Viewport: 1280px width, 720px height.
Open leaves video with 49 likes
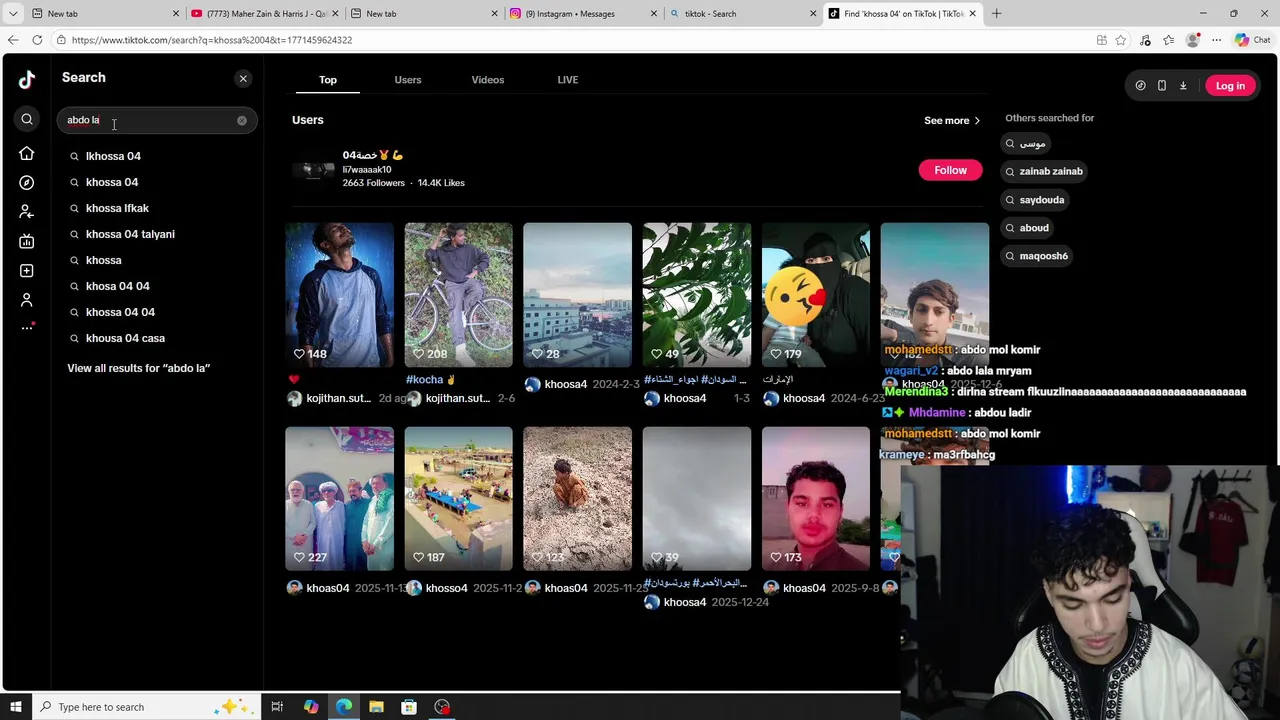click(696, 295)
